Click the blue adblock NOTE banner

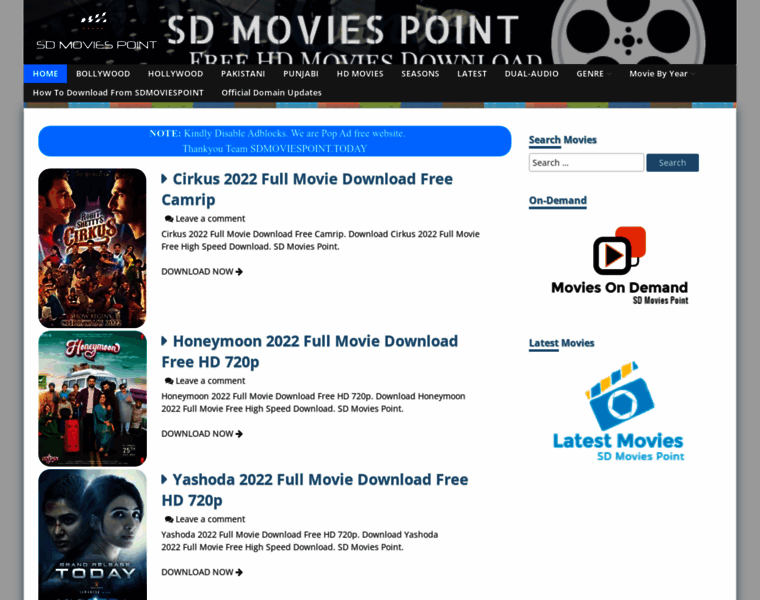[x=275, y=141]
